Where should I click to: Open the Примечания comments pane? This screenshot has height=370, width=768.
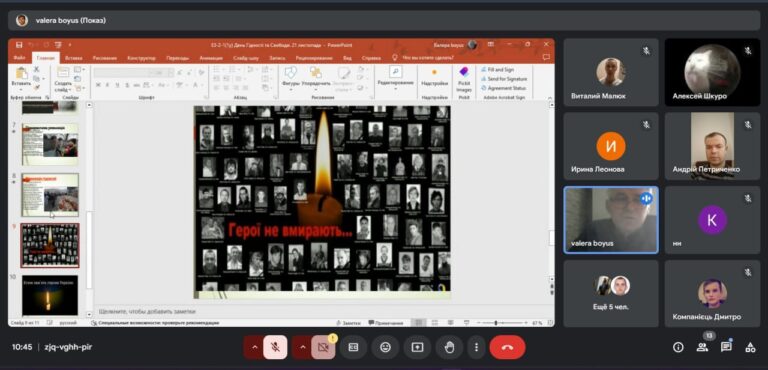386,323
